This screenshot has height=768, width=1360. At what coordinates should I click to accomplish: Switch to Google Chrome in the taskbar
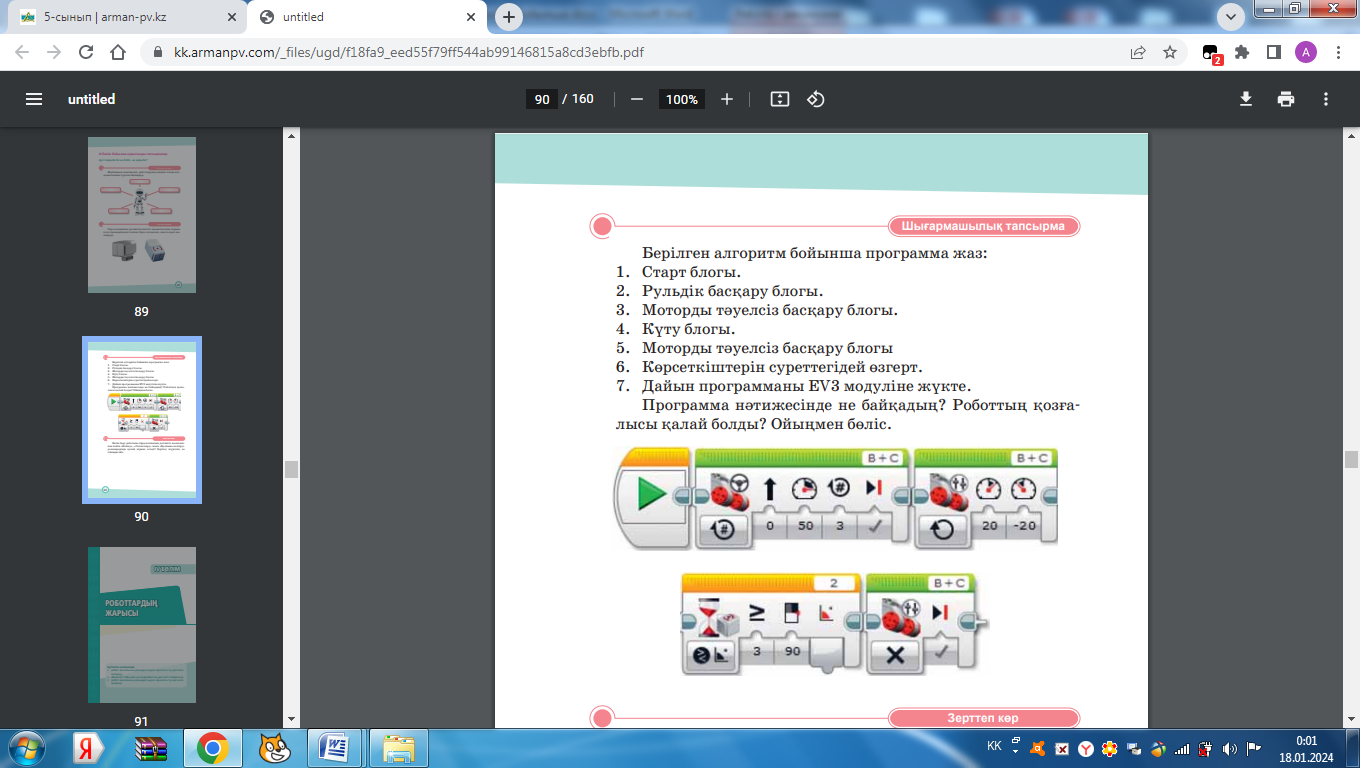211,748
